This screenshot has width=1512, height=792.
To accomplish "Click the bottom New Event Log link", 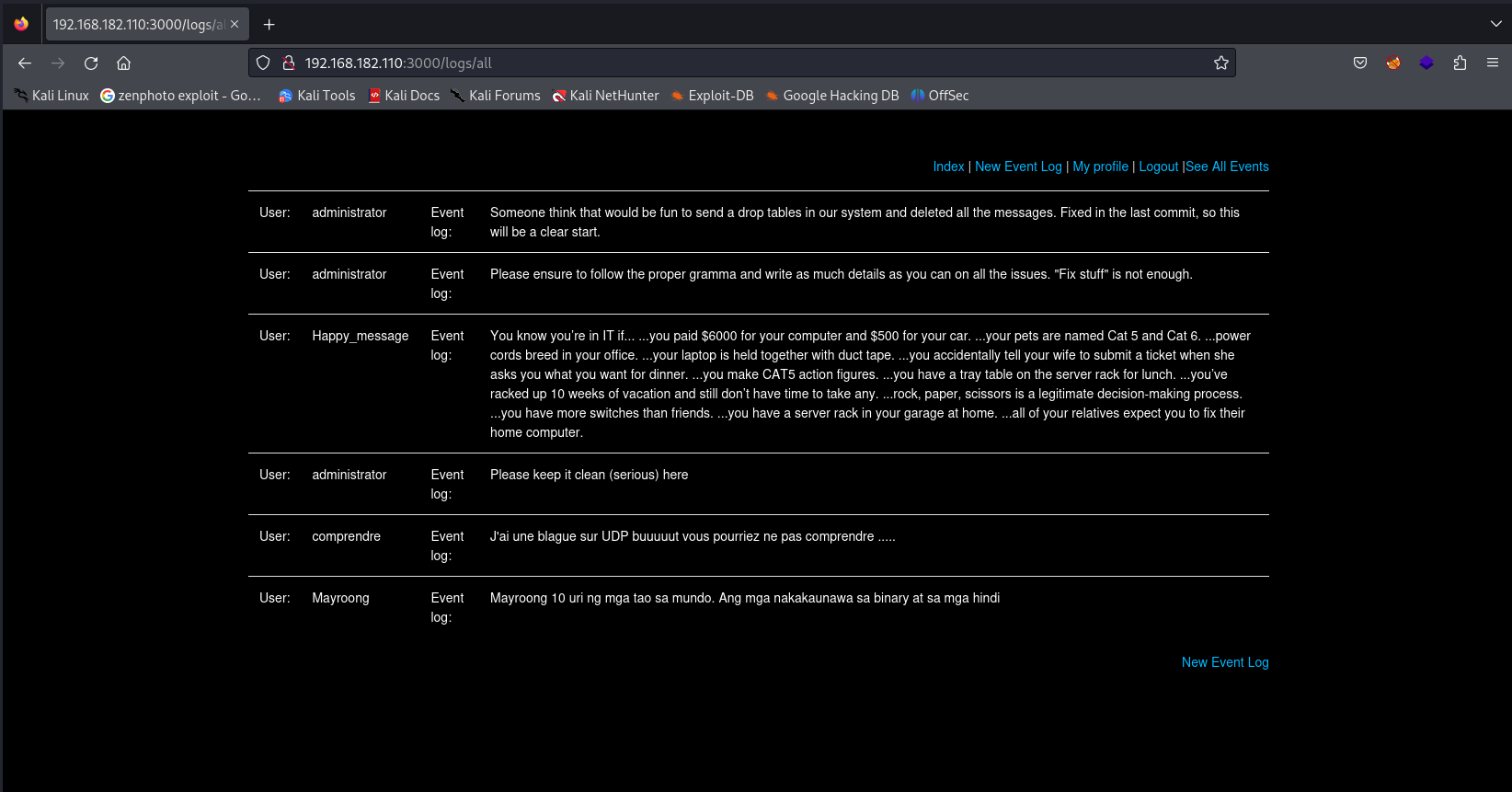I will click(1224, 662).
